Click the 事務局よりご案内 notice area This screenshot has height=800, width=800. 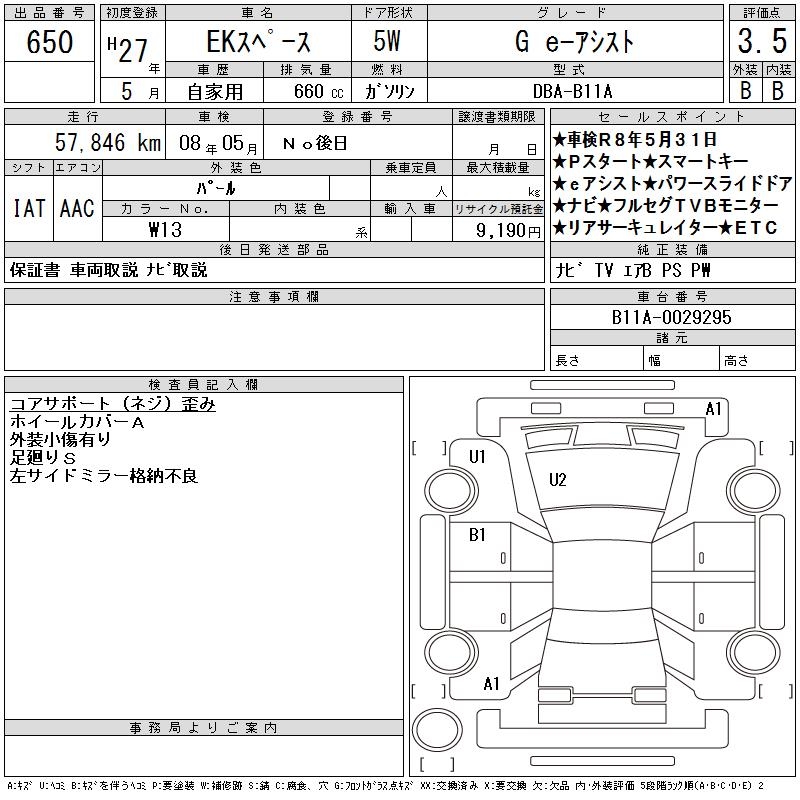[204, 756]
